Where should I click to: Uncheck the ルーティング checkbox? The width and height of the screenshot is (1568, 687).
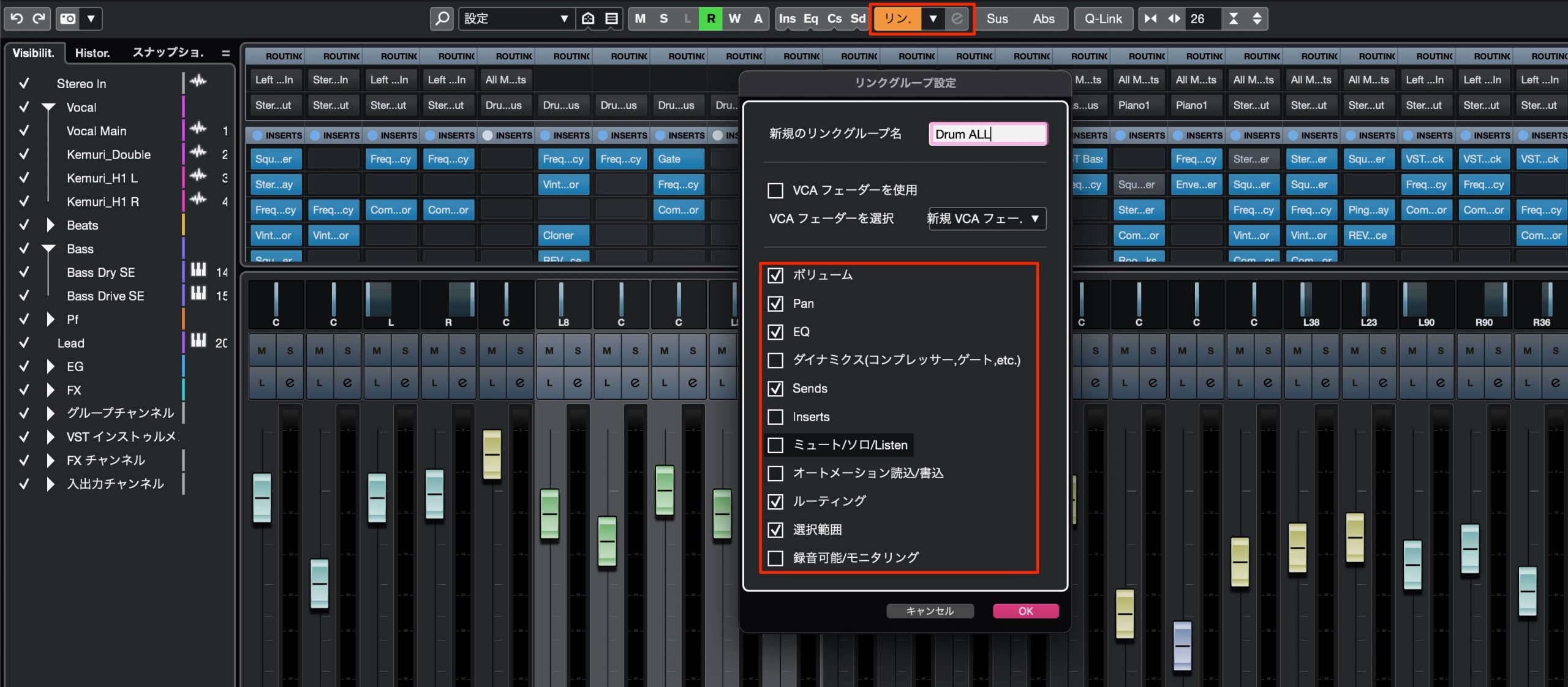(775, 501)
